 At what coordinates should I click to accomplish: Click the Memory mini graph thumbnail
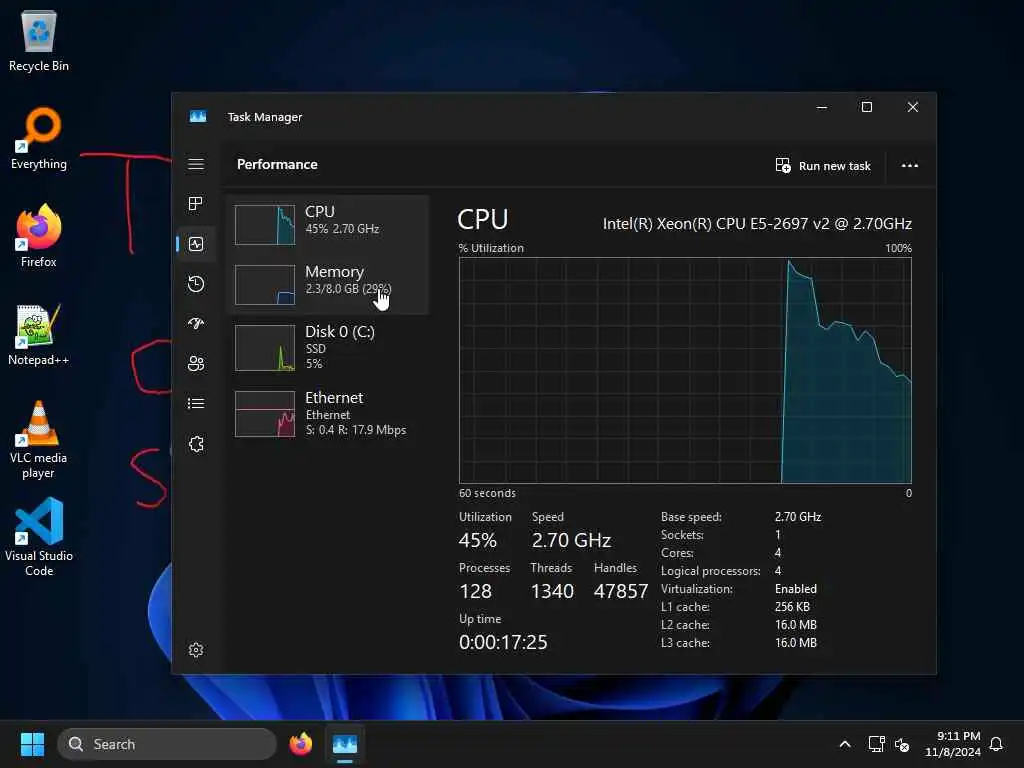(265, 285)
